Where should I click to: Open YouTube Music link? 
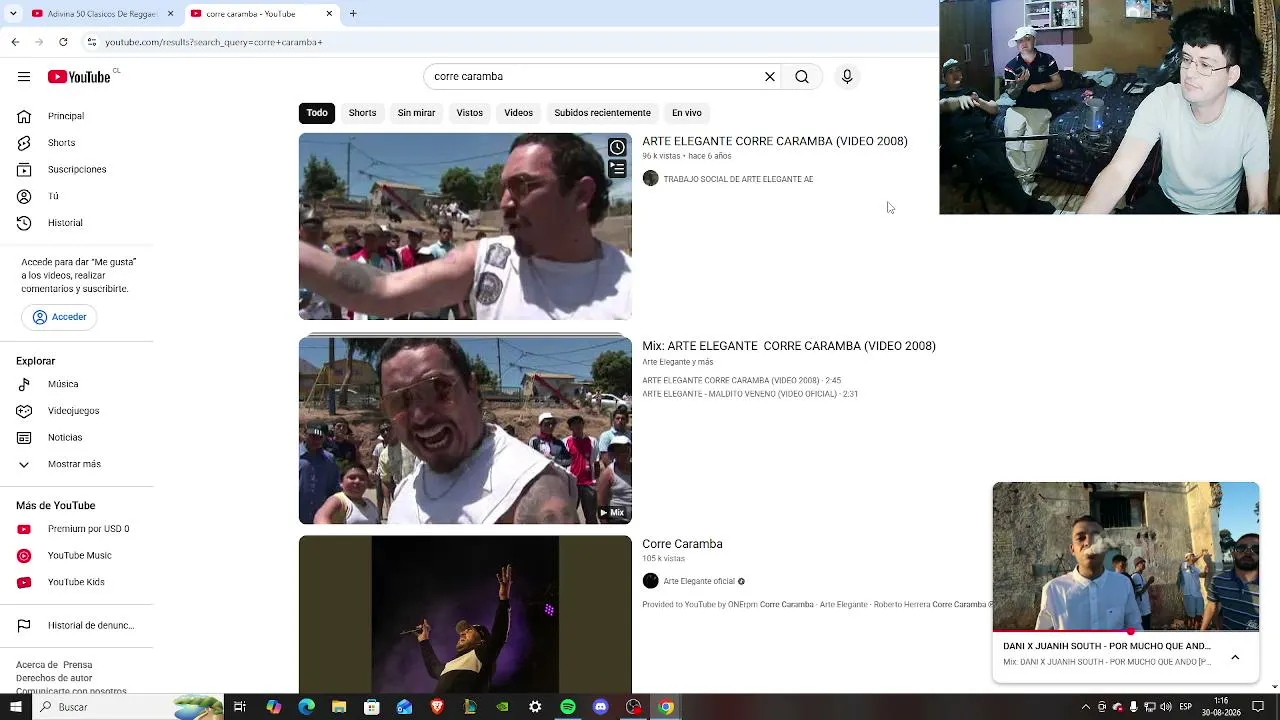(x=77, y=555)
